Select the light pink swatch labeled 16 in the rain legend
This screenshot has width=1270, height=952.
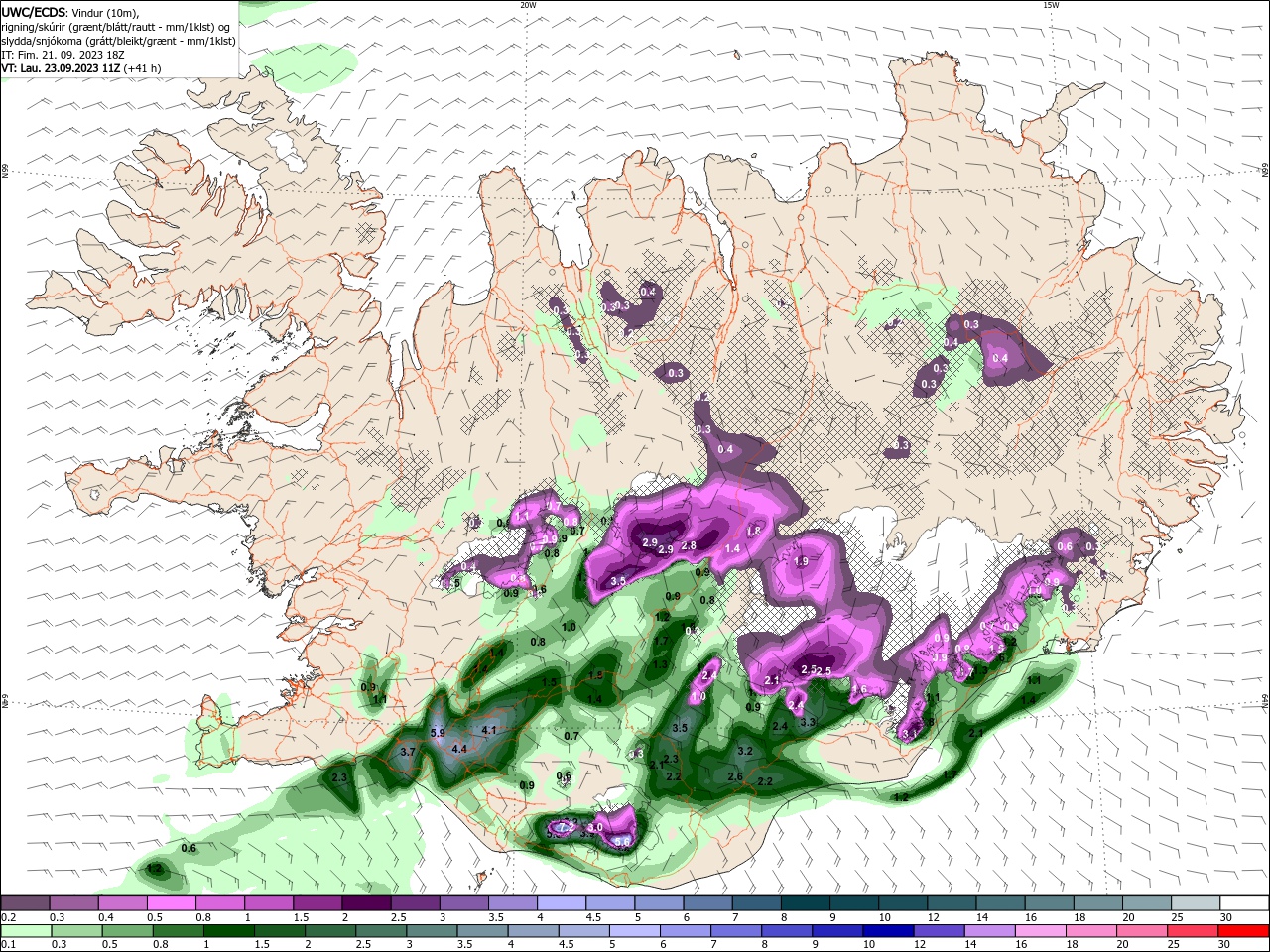pos(1042,931)
